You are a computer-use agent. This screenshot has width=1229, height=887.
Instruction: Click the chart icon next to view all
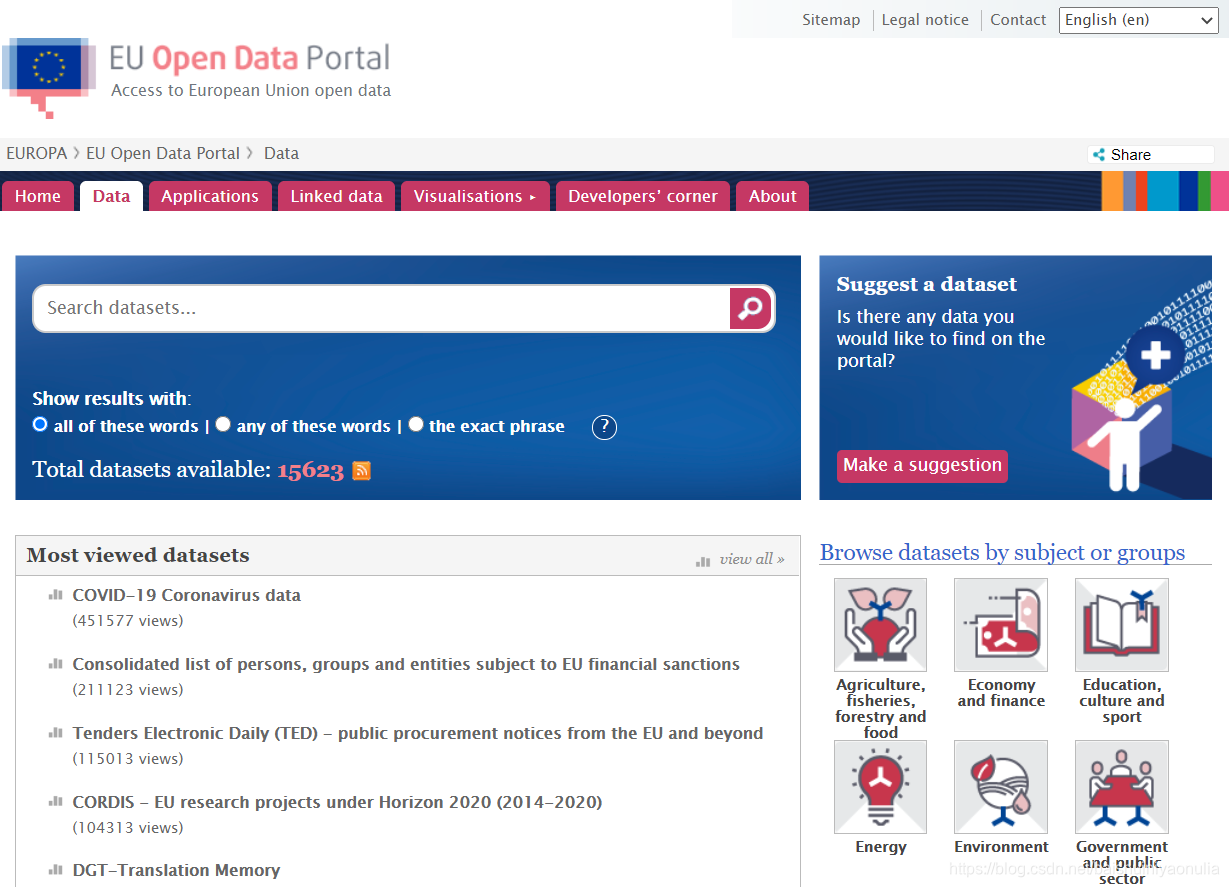click(703, 561)
